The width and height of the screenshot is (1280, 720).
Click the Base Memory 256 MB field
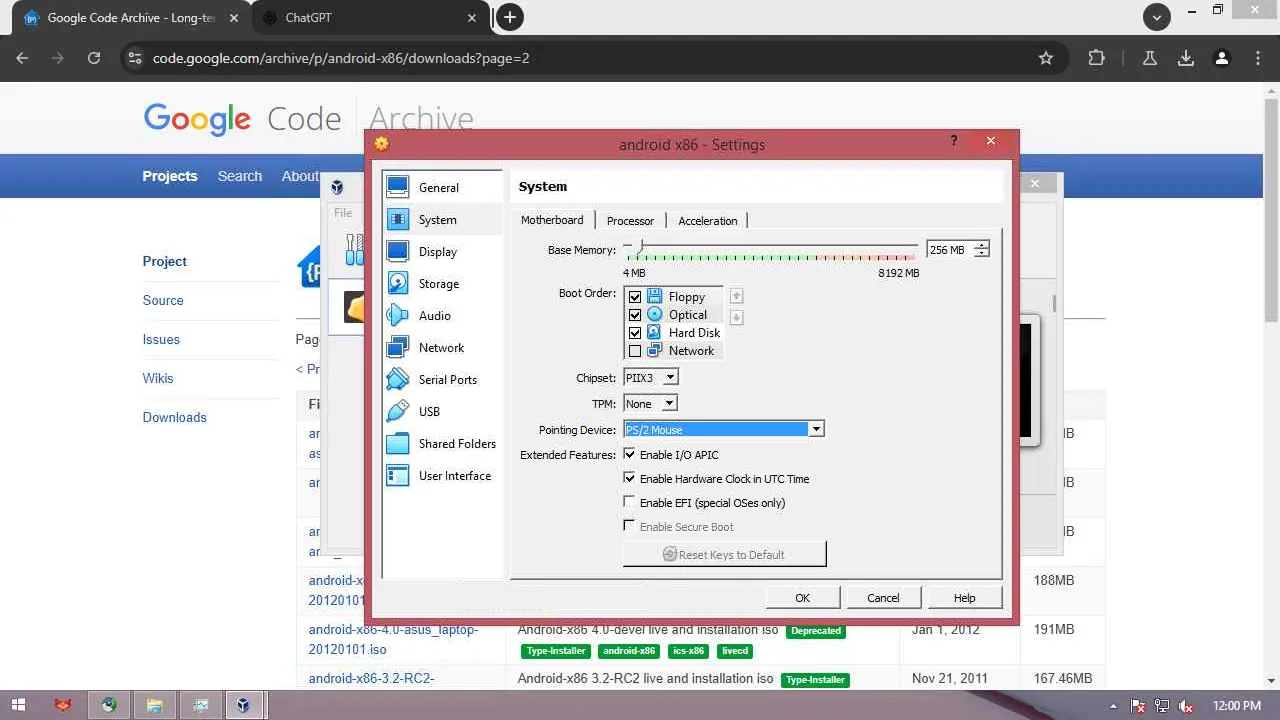click(949, 250)
